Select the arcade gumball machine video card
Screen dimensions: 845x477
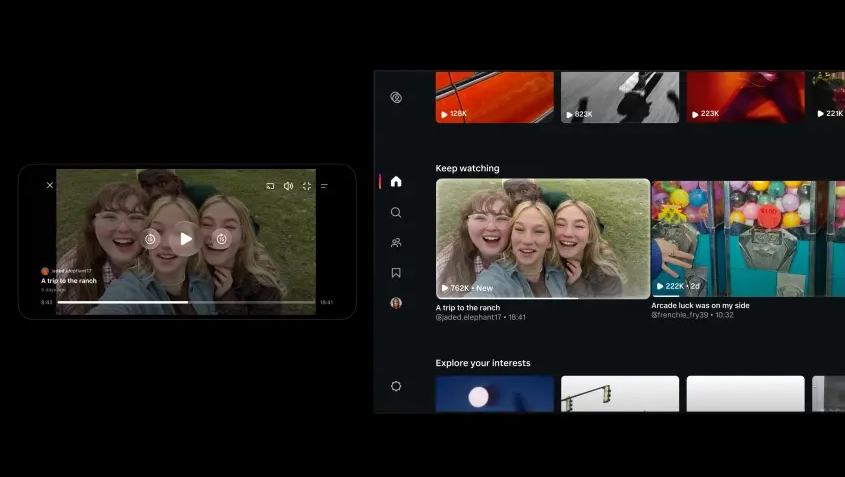pos(748,239)
